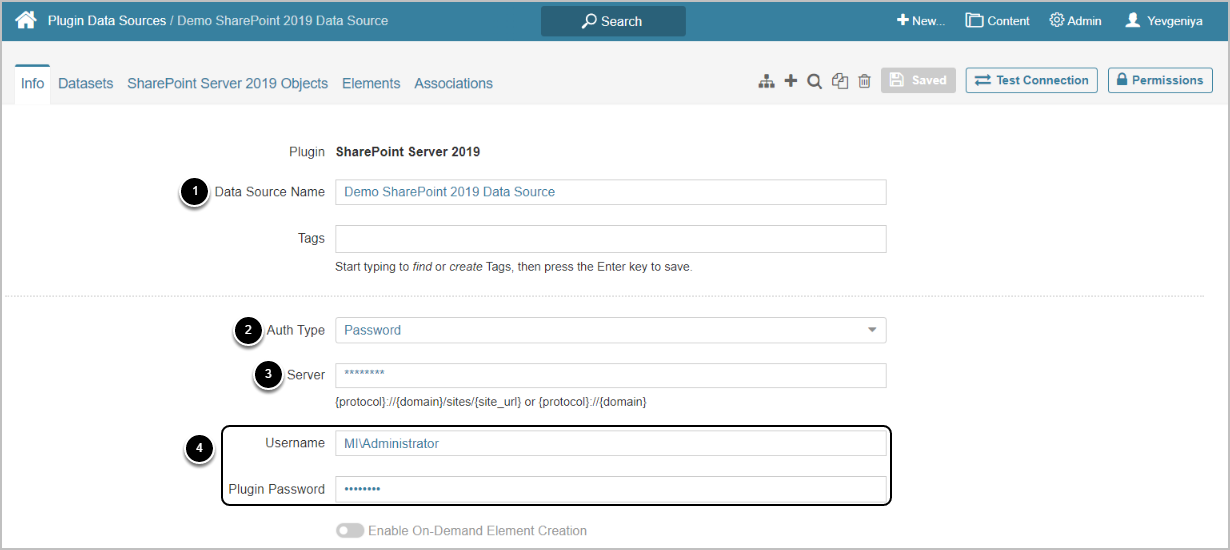
Task: Open SharePoint Server 2019 Objects tab
Action: 227,84
